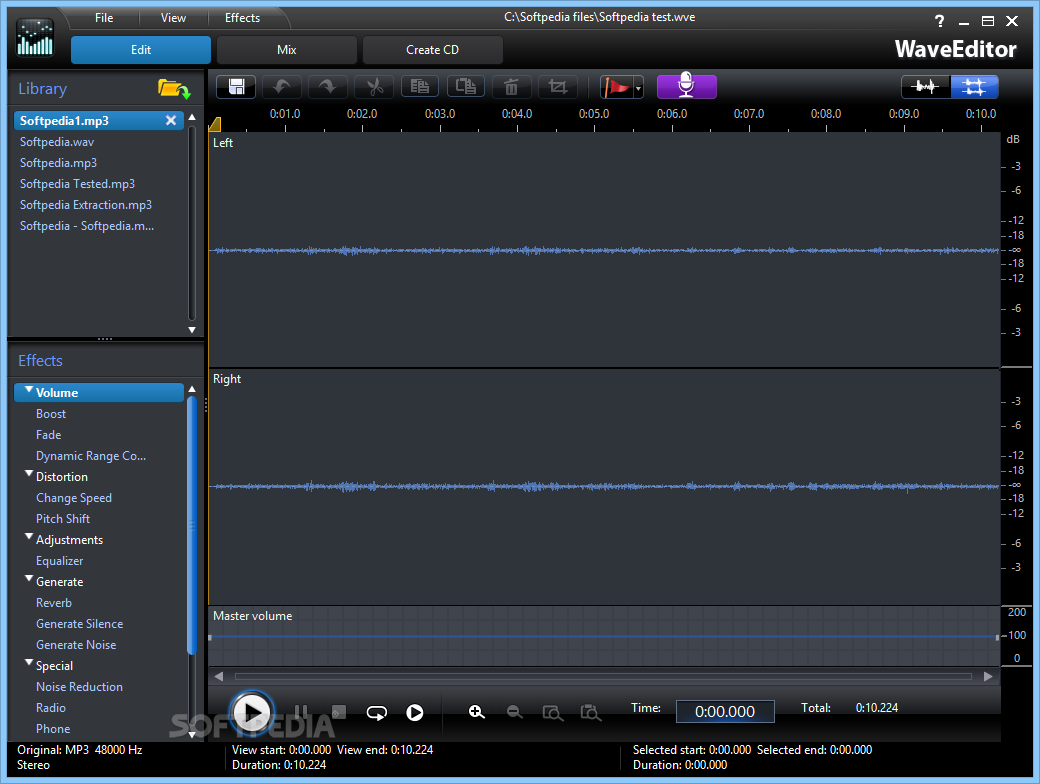
Task: Collapse the Volume effects group
Action: click(29, 391)
